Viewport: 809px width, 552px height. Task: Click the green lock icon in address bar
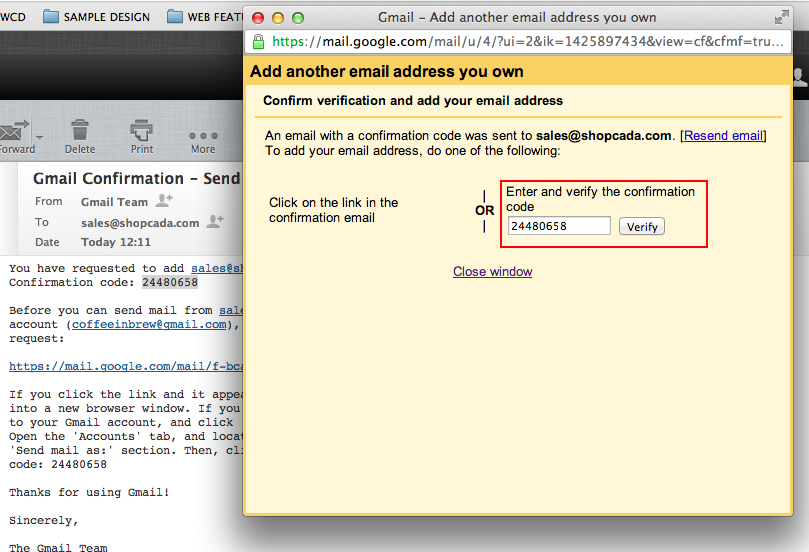tap(258, 41)
